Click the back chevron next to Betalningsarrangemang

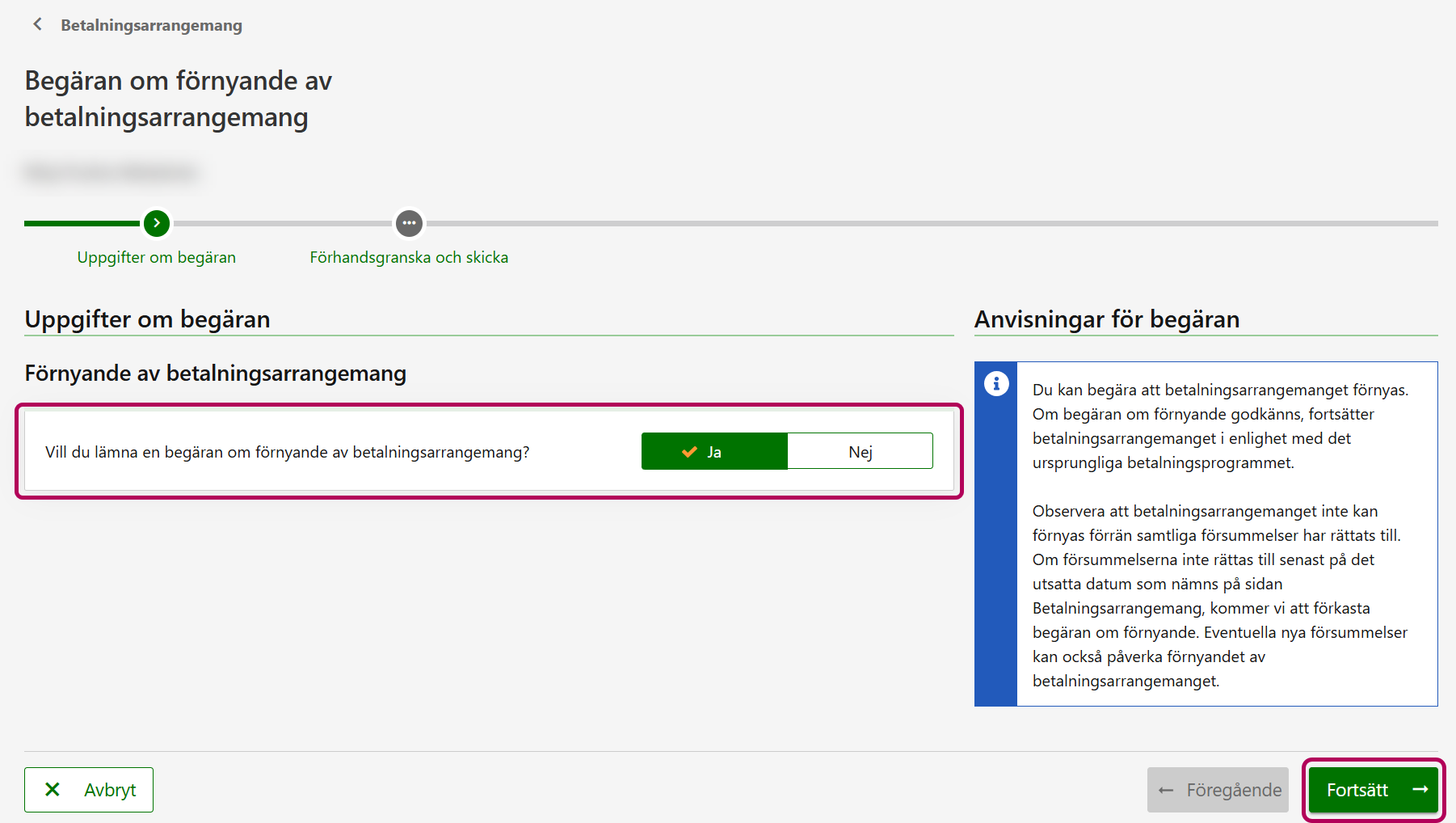click(37, 24)
